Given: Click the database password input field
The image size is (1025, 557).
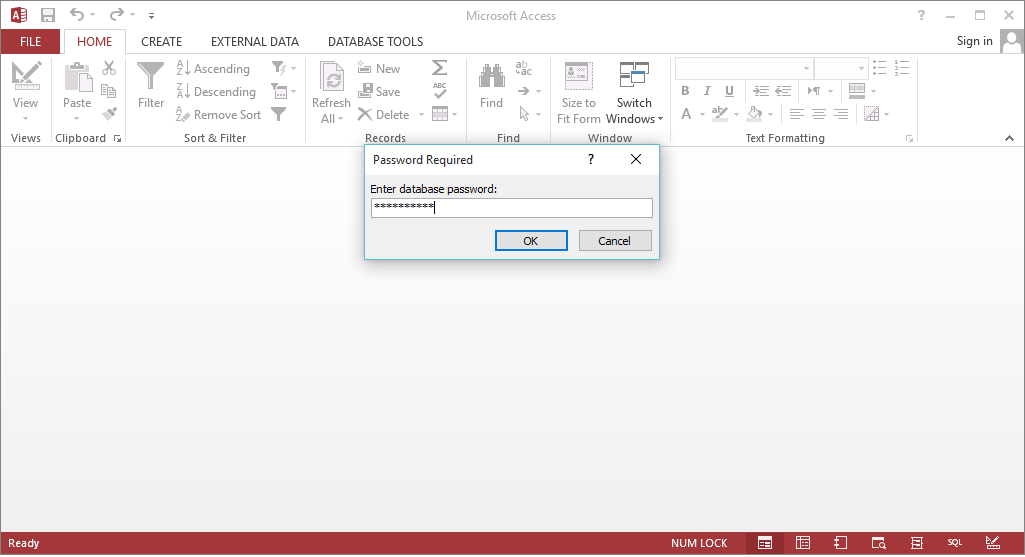Looking at the screenshot, I should coord(511,208).
